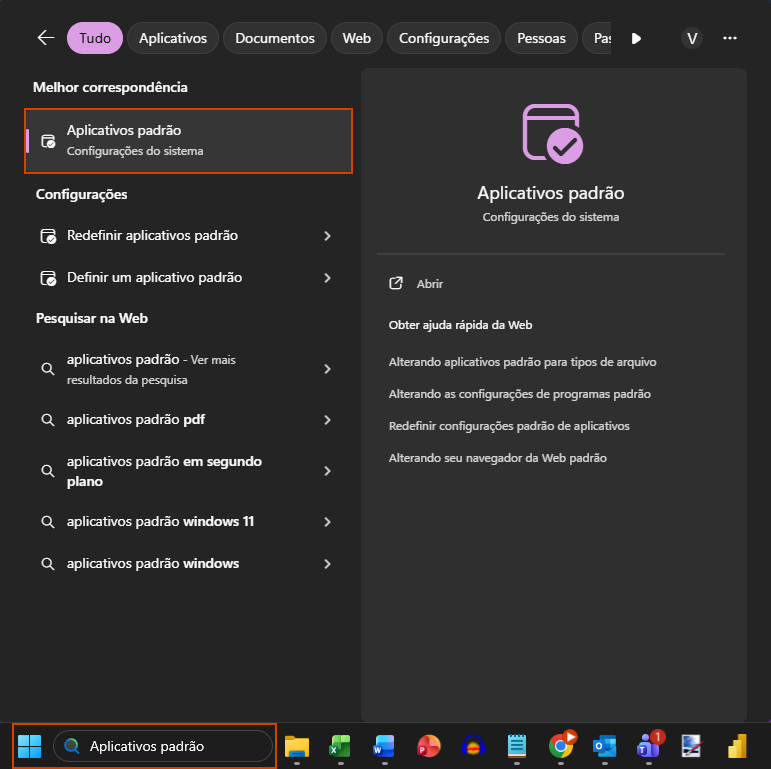This screenshot has width=771, height=769.
Task: Switch to the Documentos filter tab
Action: pyautogui.click(x=275, y=38)
